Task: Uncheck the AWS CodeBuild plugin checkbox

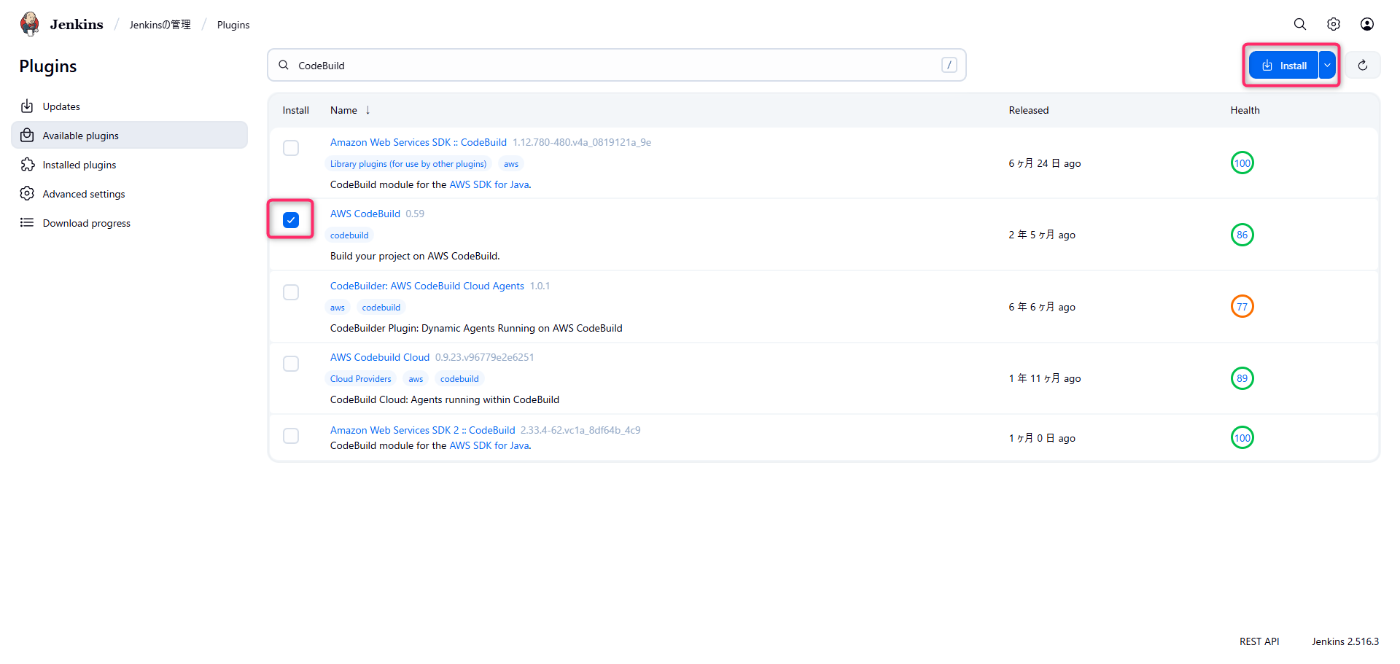Action: tap(291, 220)
